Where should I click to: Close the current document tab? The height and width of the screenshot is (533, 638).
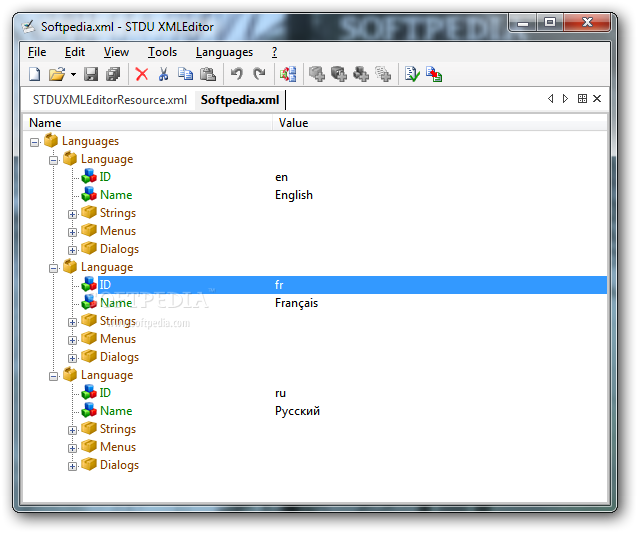[x=597, y=98]
